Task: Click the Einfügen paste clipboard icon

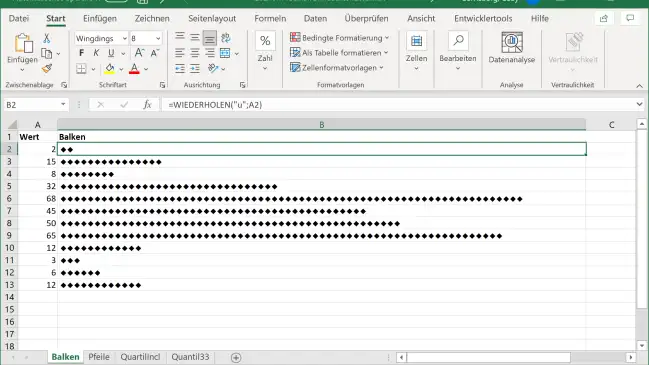Action: coord(23,43)
